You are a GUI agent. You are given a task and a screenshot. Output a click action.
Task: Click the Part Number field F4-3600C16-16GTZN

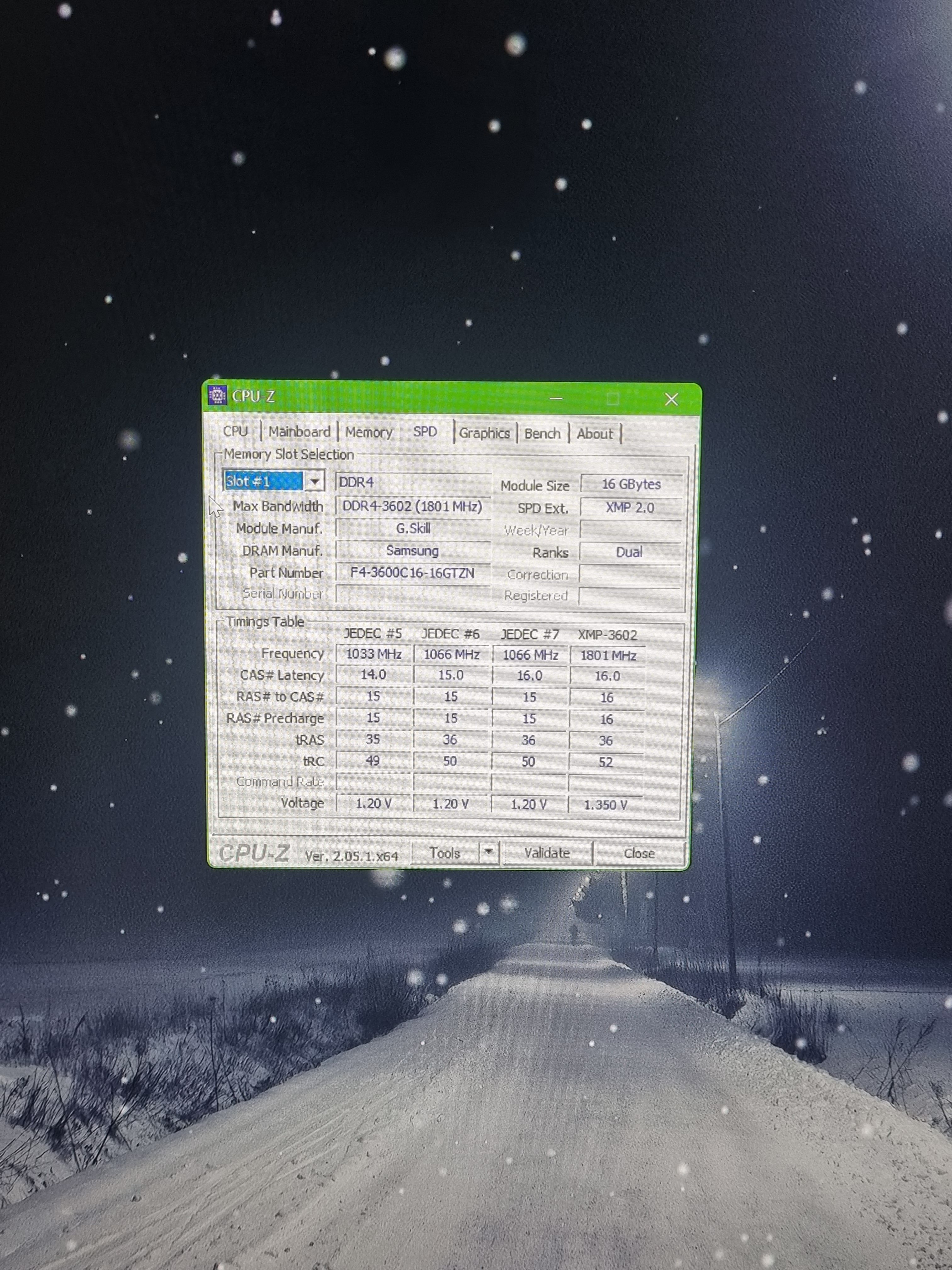coord(412,573)
